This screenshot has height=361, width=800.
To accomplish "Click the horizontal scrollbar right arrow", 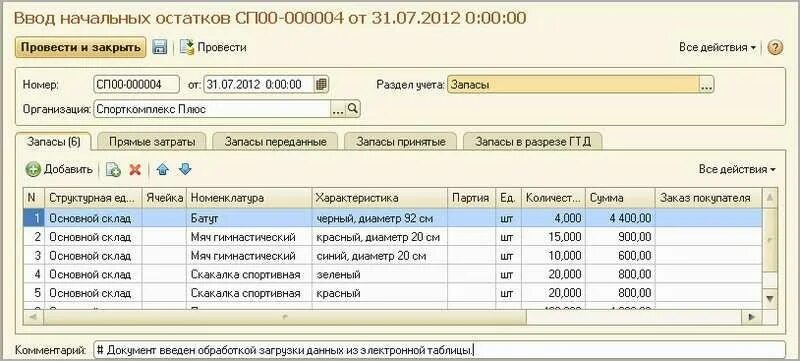I will pos(751,317).
